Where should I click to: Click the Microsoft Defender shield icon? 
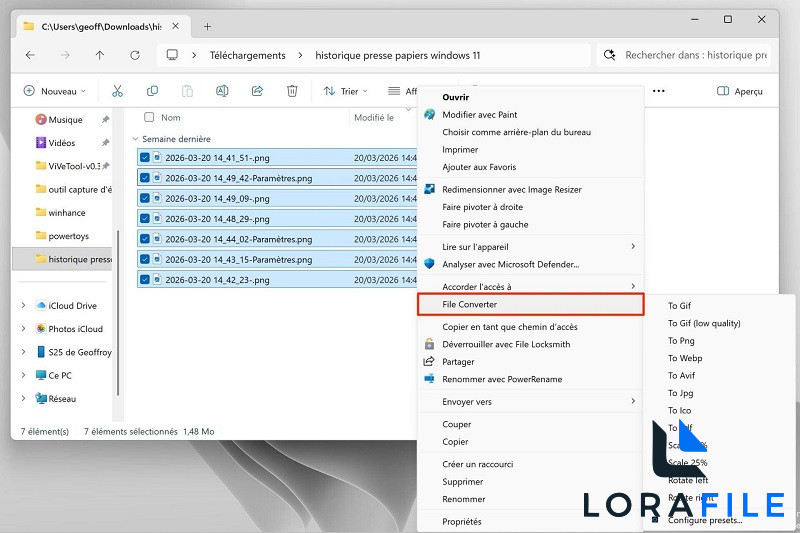click(429, 264)
